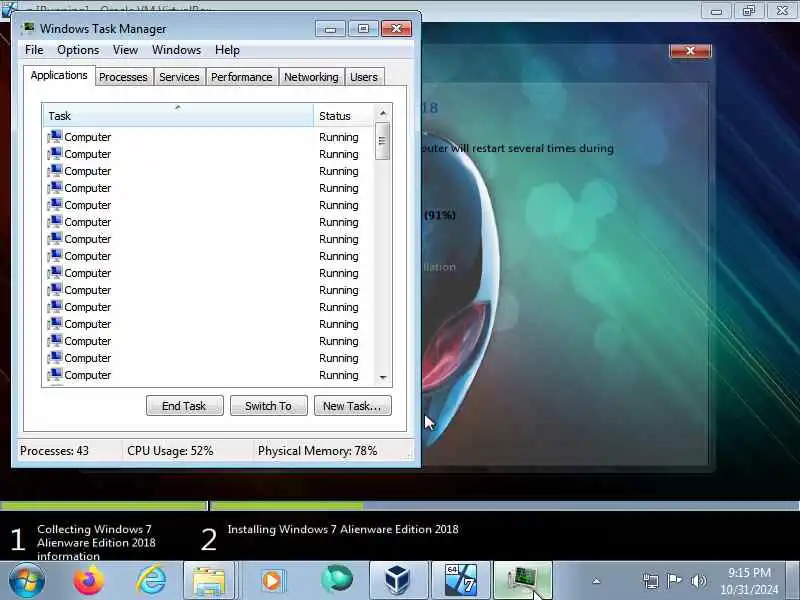Click the End Task button
The width and height of the screenshot is (800, 600).
[185, 406]
